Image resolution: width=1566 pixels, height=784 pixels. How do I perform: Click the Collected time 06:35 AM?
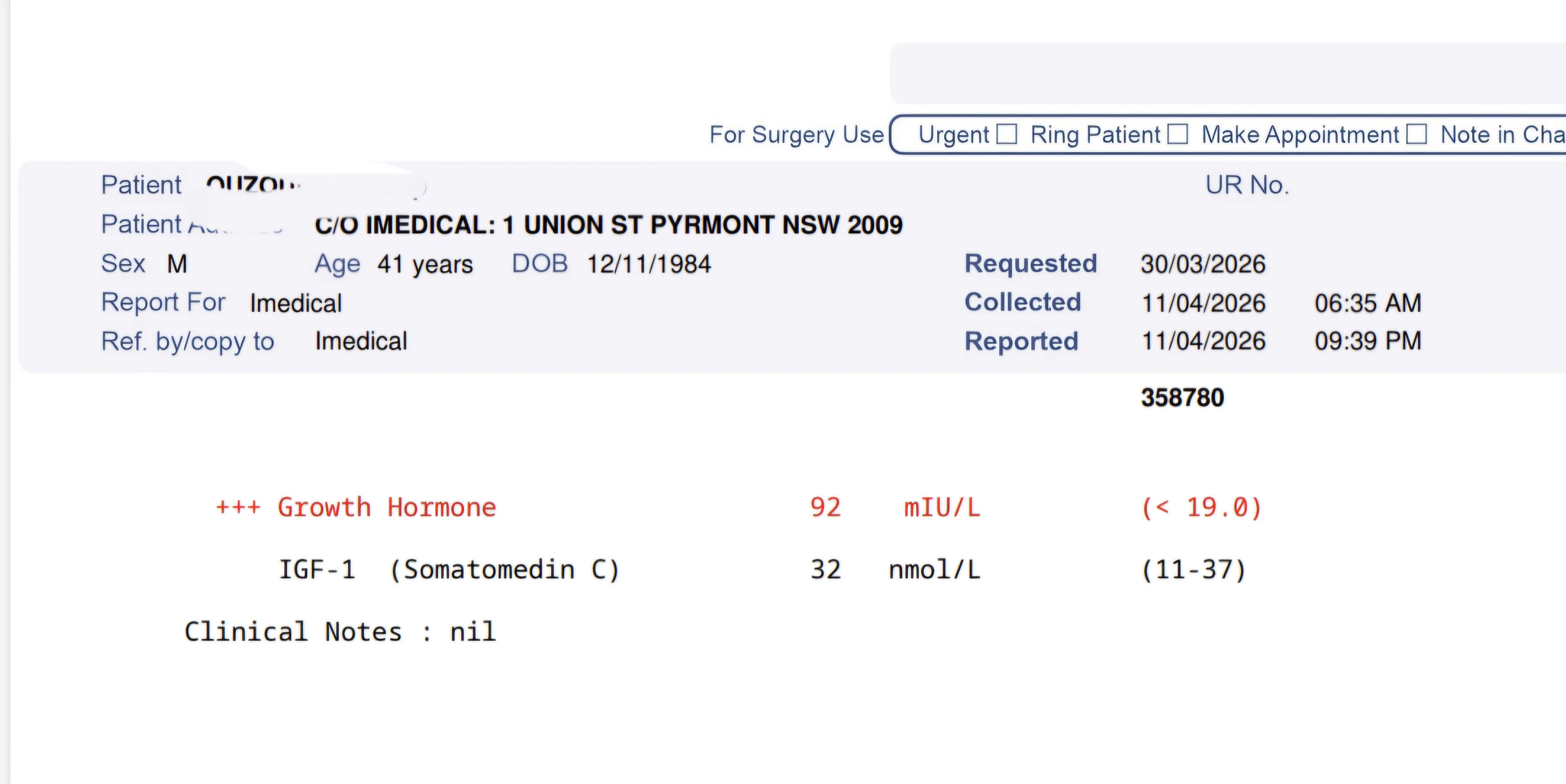point(1368,303)
